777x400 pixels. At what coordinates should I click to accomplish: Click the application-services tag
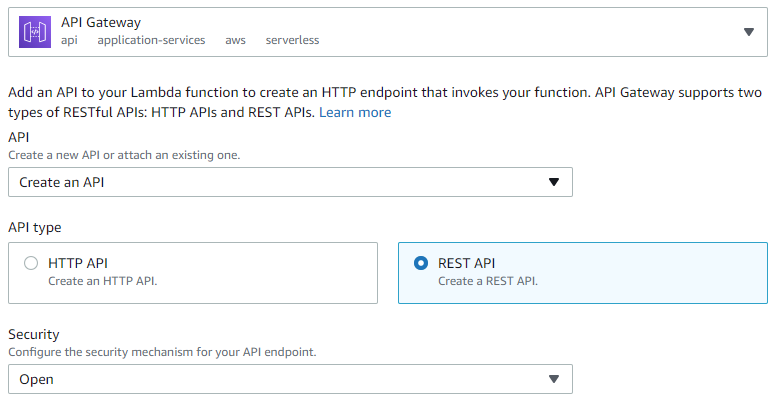click(x=151, y=41)
